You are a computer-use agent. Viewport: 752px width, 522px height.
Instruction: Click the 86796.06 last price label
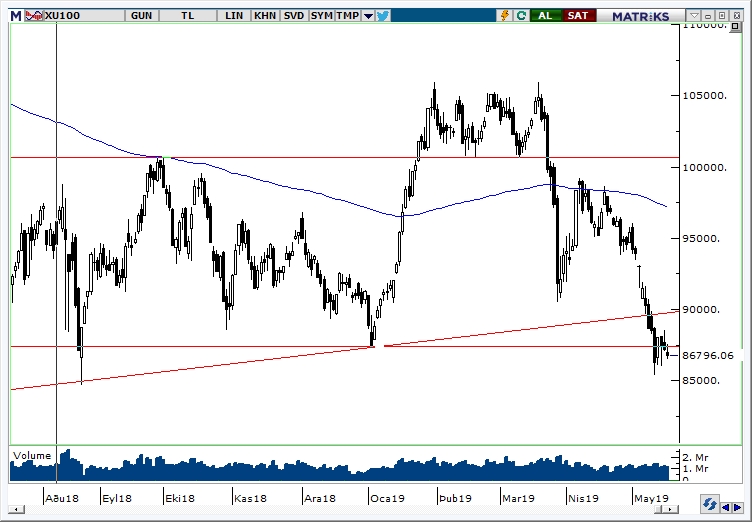tap(707, 356)
